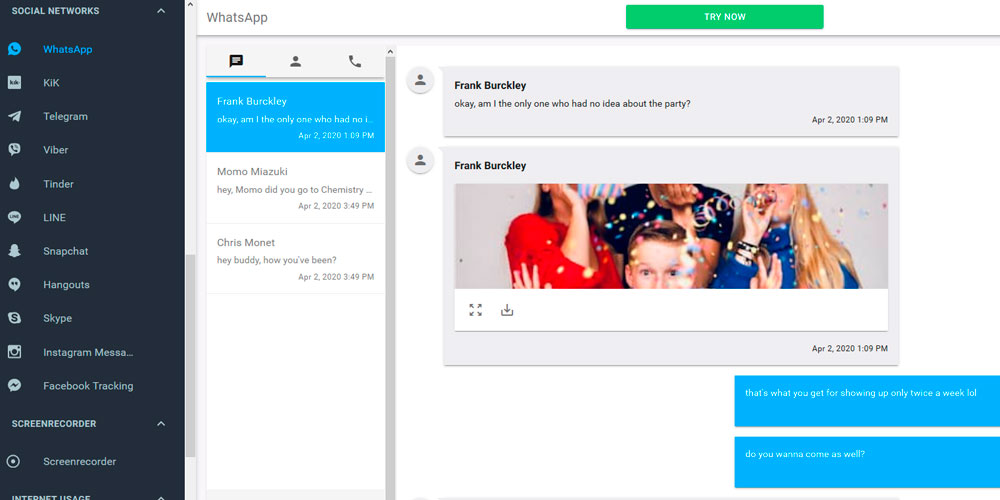Download the party photo attachment
The image size is (1000, 500).
pos(507,311)
